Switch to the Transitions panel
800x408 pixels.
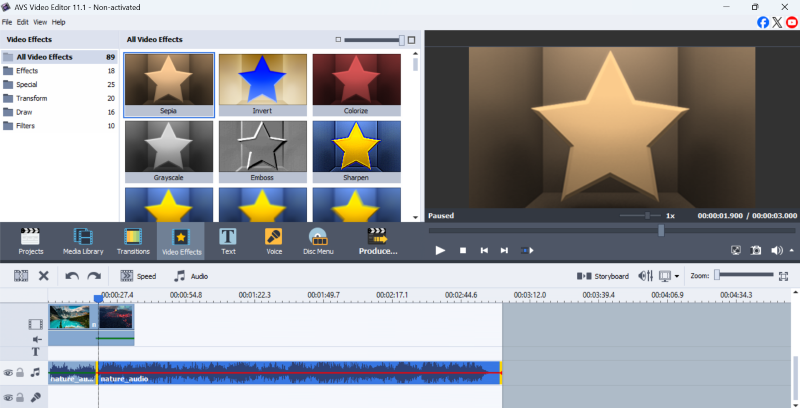[x=133, y=241]
